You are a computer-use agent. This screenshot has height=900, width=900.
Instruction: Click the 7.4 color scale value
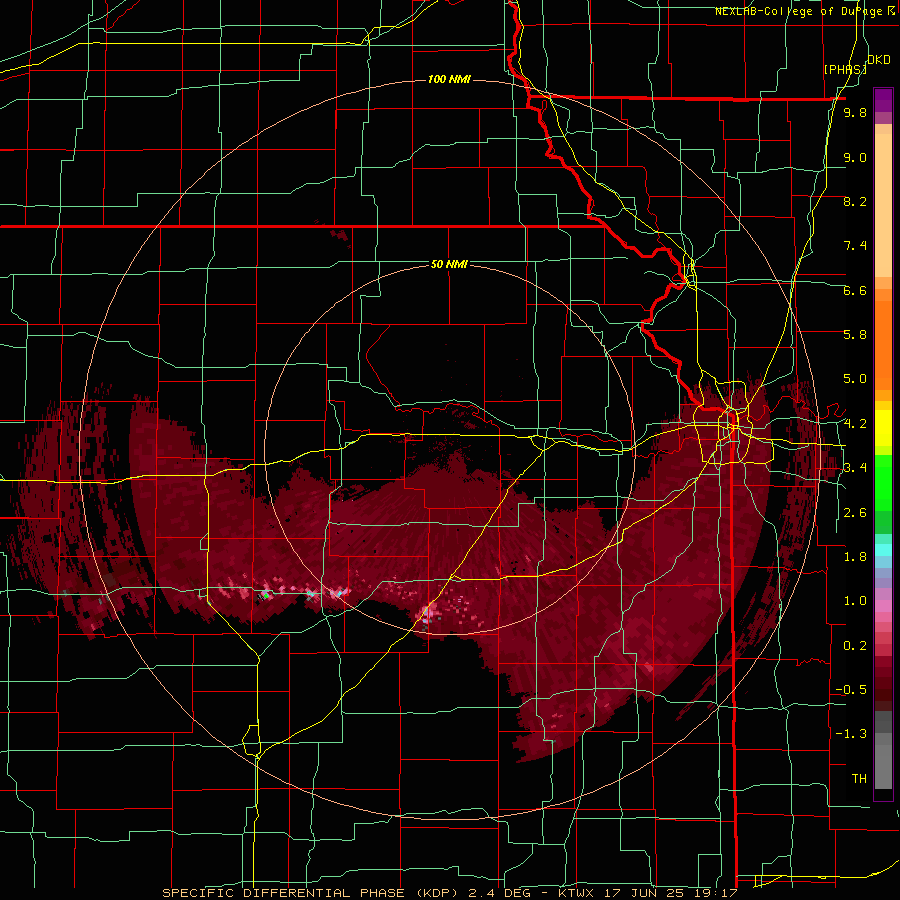point(855,246)
